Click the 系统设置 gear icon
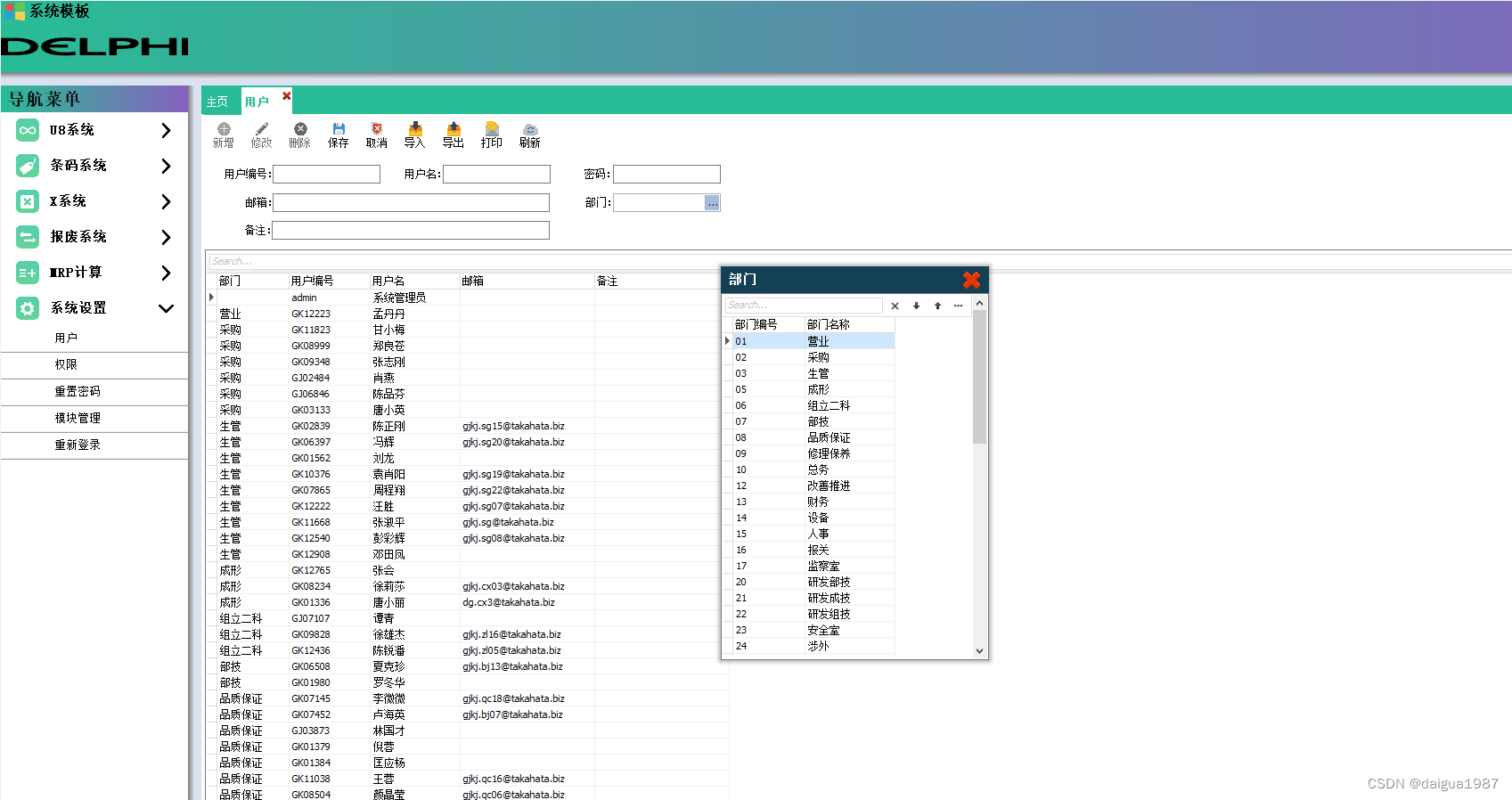The image size is (1512, 800). click(28, 308)
